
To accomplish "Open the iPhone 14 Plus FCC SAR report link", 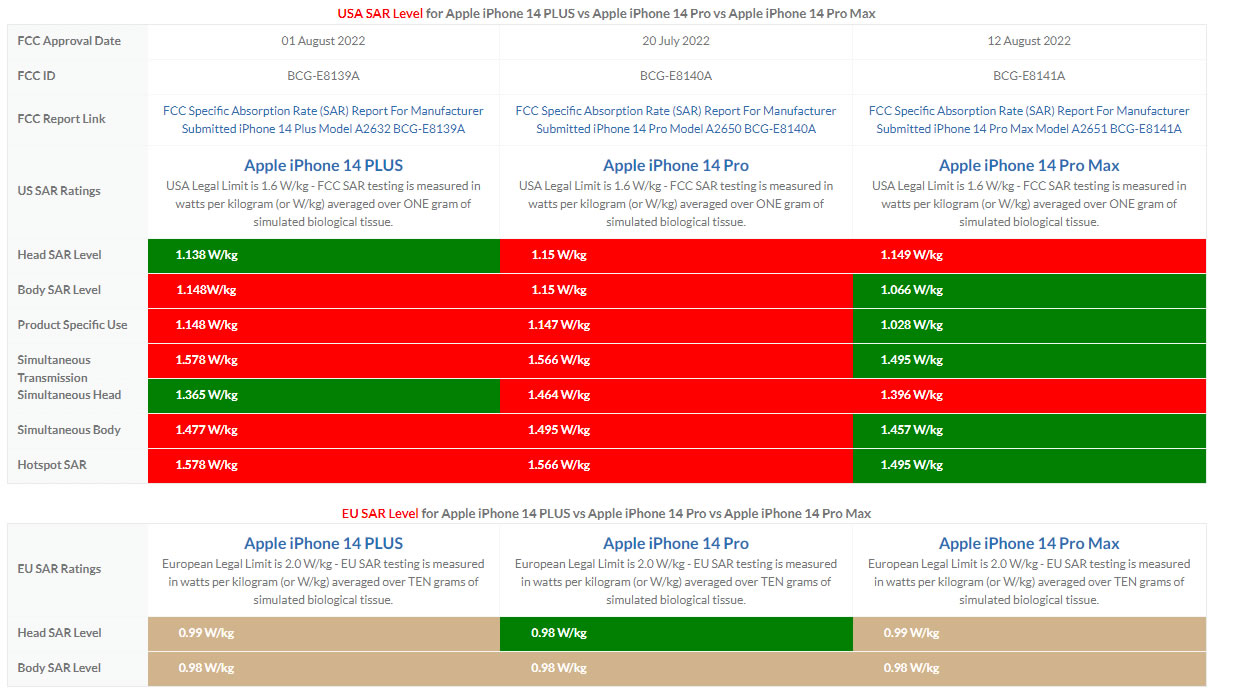I will pos(323,120).
